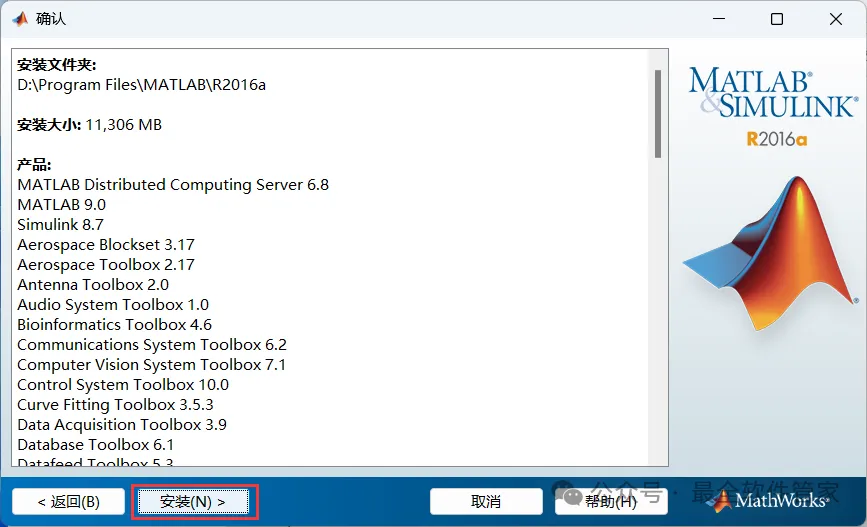867x527 pixels.
Task: Click the 确认 window title text
Action: (x=51, y=19)
